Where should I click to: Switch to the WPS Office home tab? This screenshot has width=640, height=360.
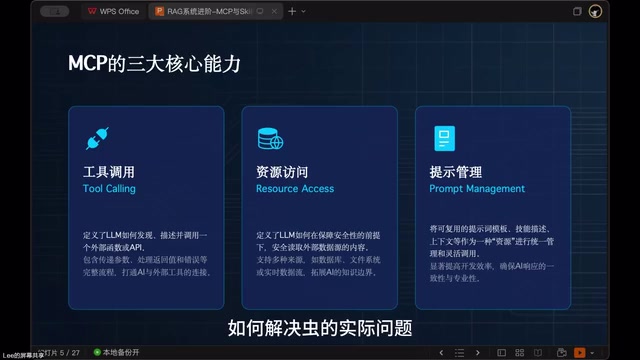point(114,11)
